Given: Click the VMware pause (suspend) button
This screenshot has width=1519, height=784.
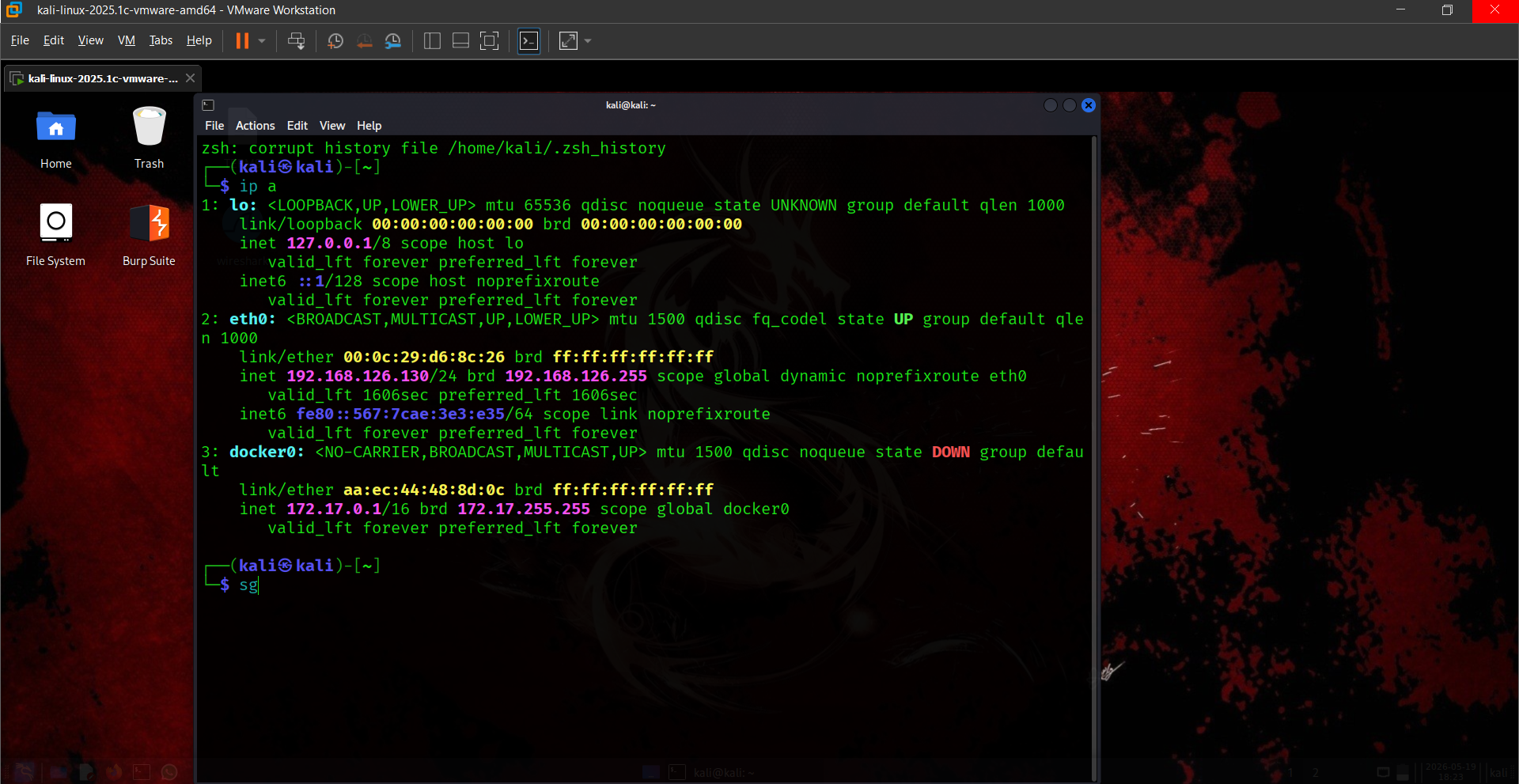Looking at the screenshot, I should [242, 40].
